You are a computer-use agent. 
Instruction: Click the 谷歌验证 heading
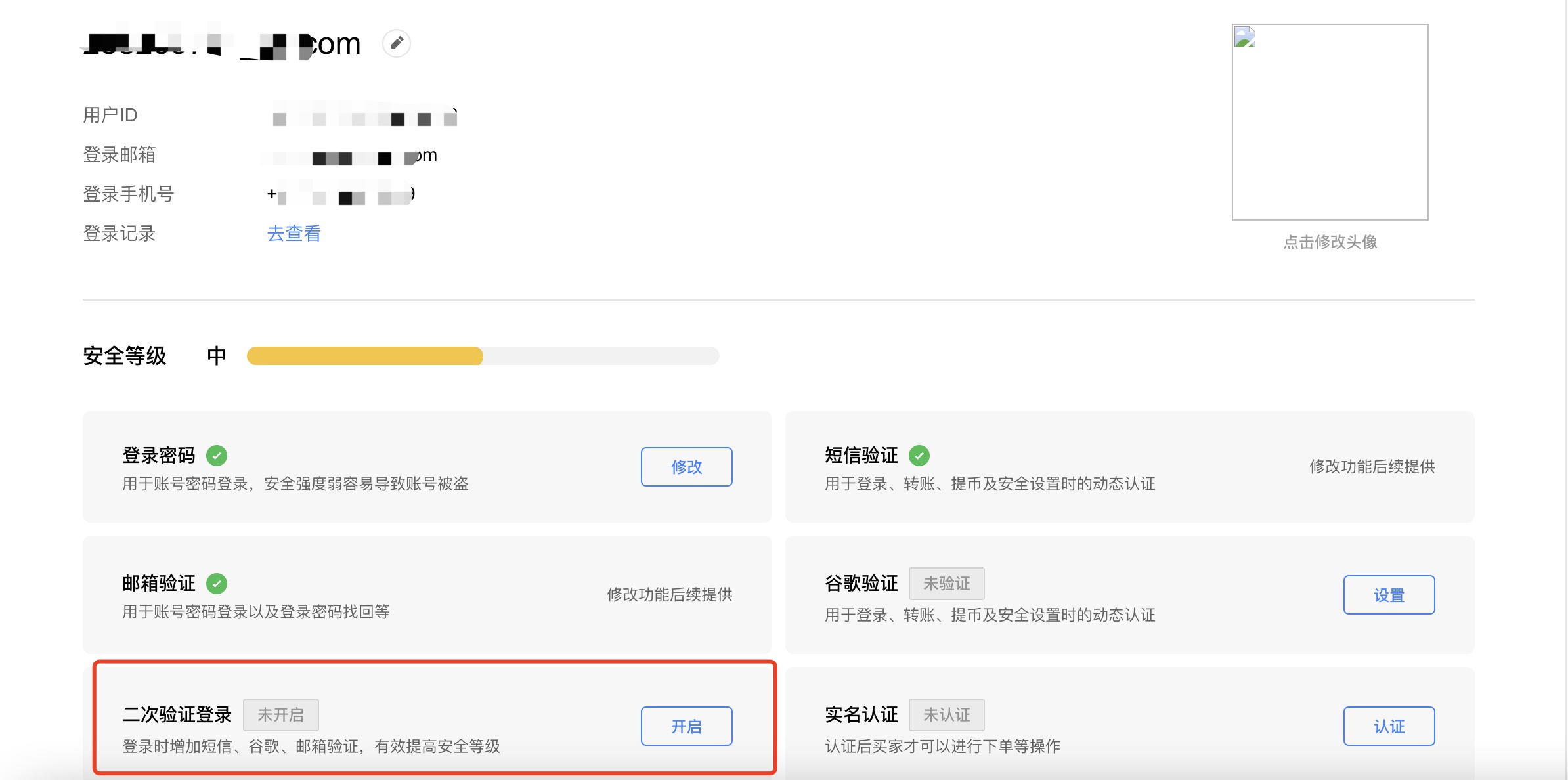pos(861,583)
